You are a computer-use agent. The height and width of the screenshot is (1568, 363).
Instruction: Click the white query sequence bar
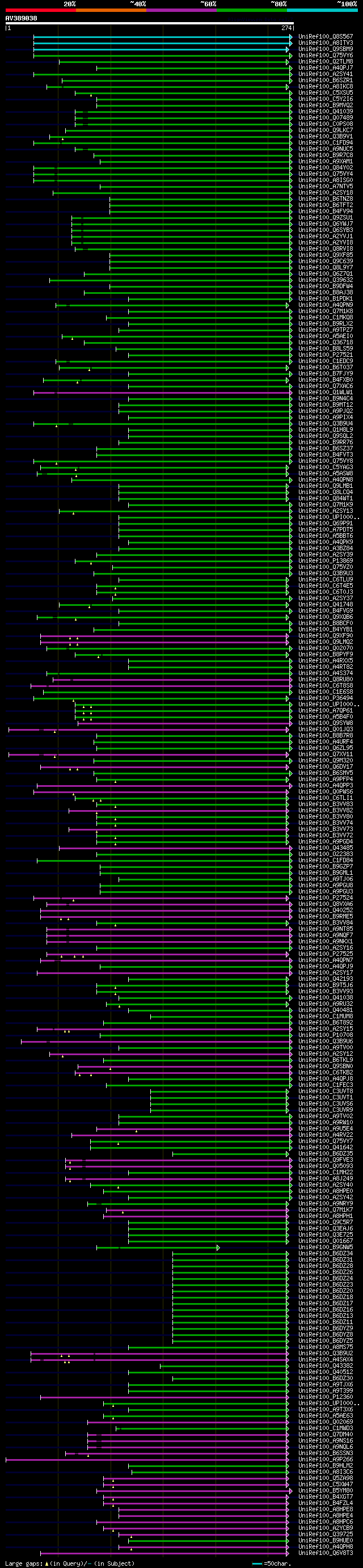[x=150, y=24]
